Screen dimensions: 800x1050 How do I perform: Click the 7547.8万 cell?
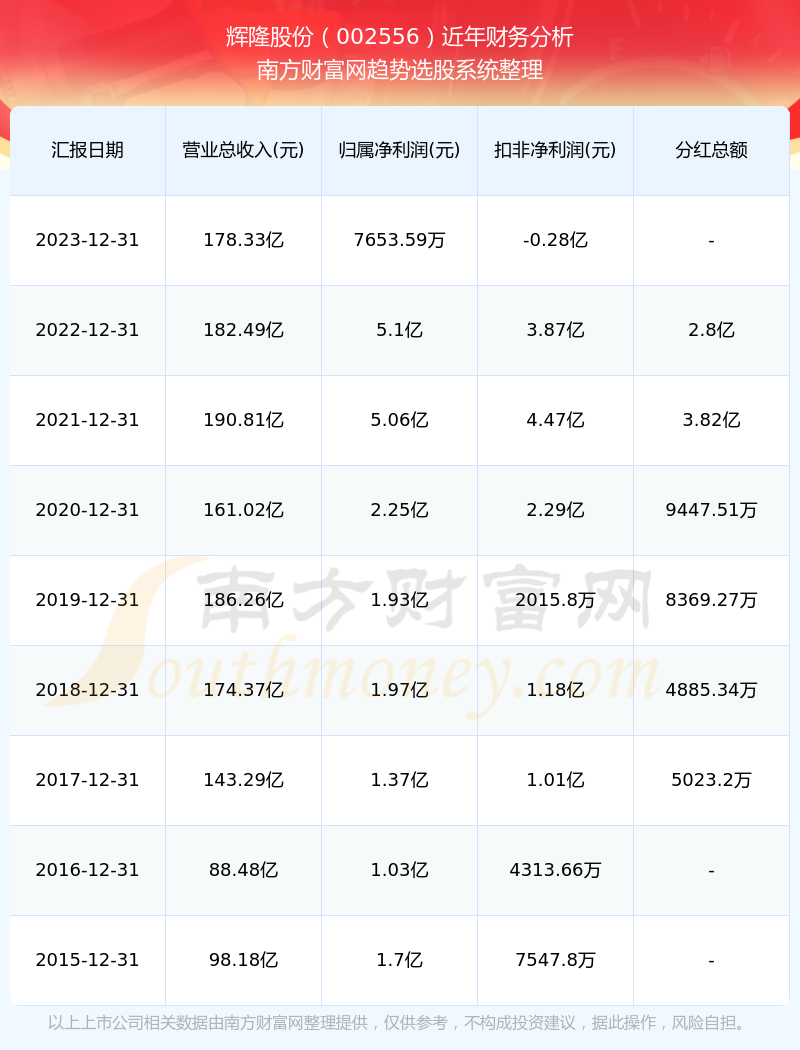tap(556, 960)
